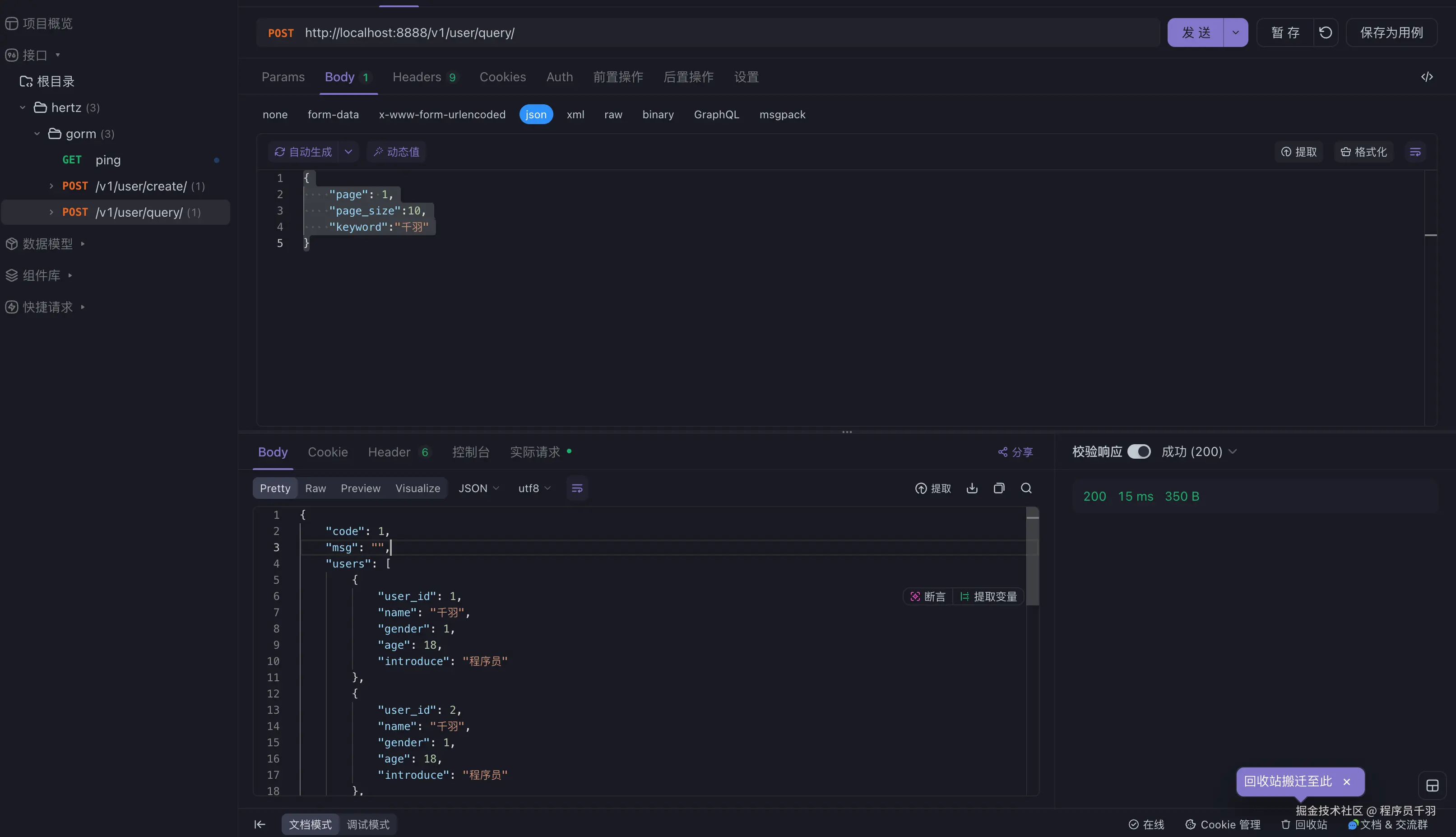Image resolution: width=1456 pixels, height=837 pixels.
Task: Download the response body
Action: tap(972, 488)
